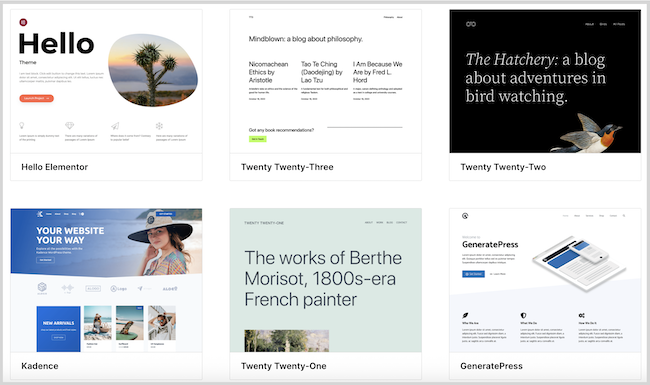The image size is (650, 385).
Task: Open the GeneratePress theme preview image
Action: pyautogui.click(x=545, y=280)
